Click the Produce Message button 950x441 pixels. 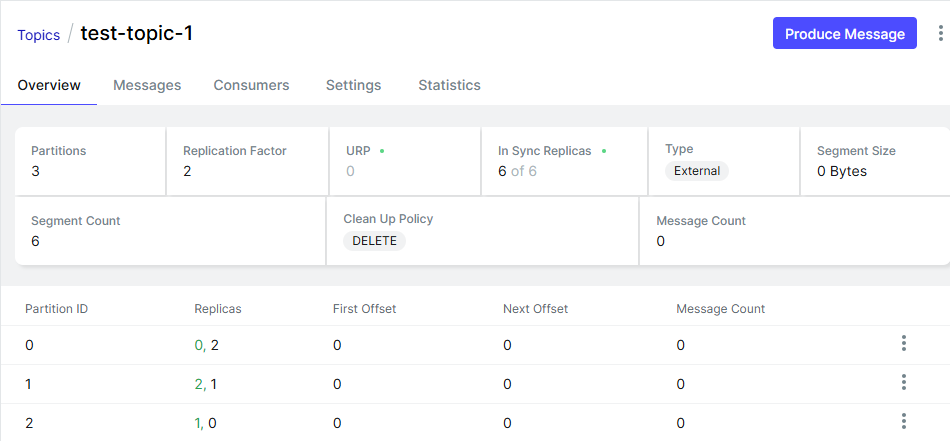(844, 33)
